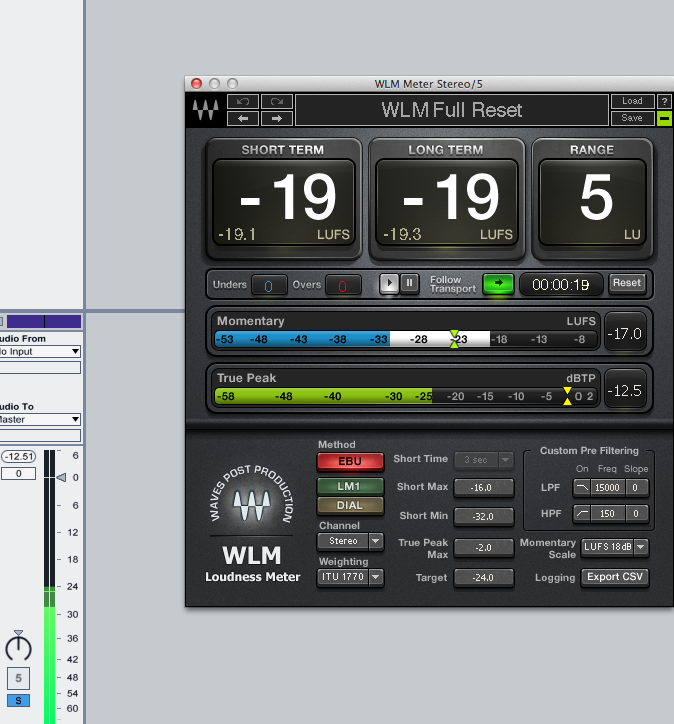Image resolution: width=674 pixels, height=724 pixels.
Task: Click the Momentary -17.0 readout
Action: click(625, 334)
